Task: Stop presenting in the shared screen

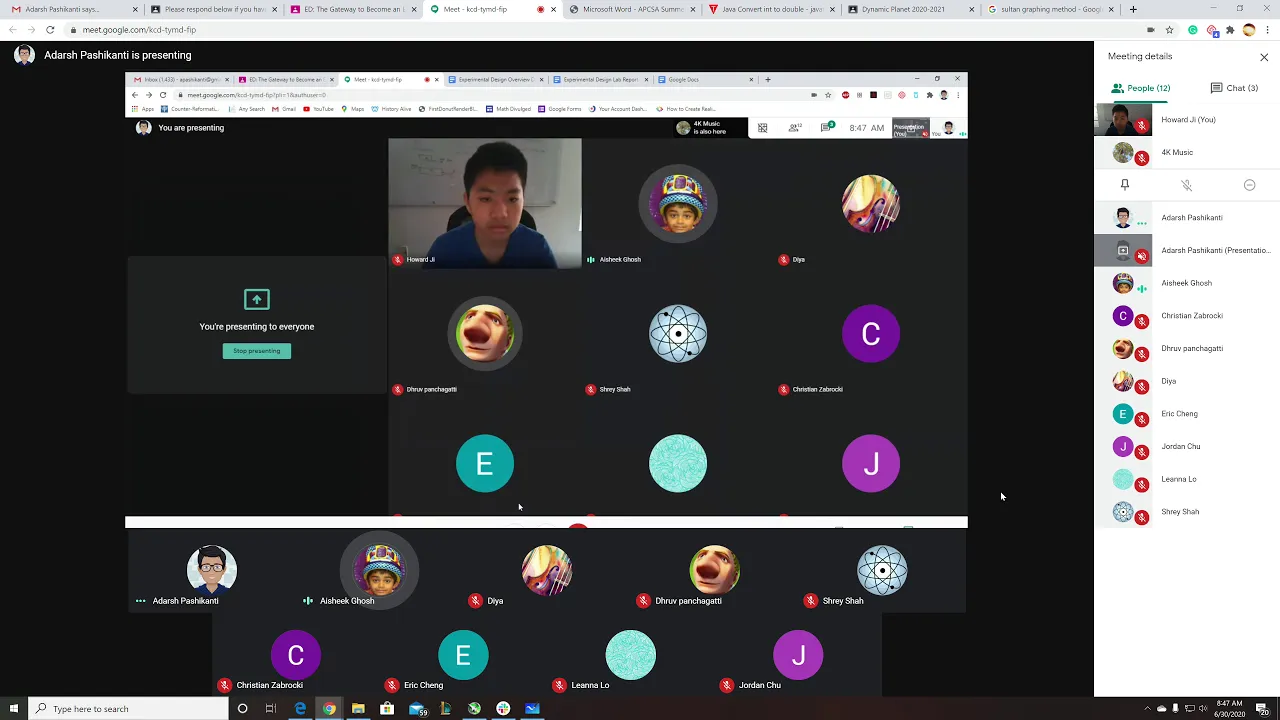Action: point(257,351)
